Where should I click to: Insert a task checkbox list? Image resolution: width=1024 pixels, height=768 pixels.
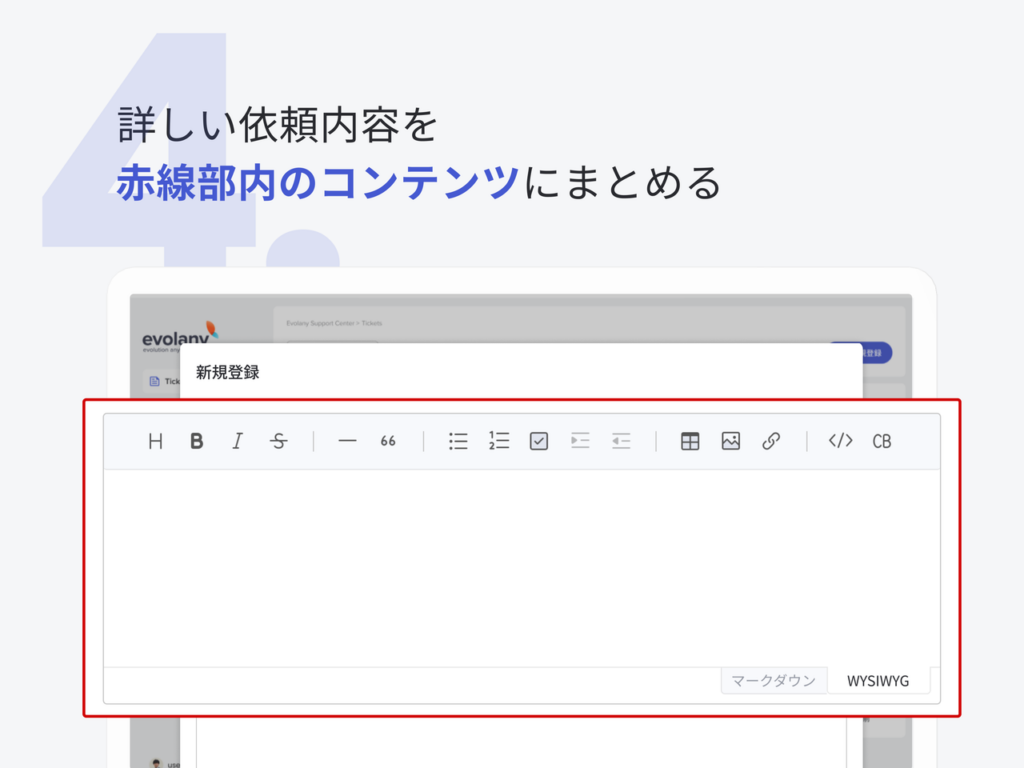click(x=539, y=441)
